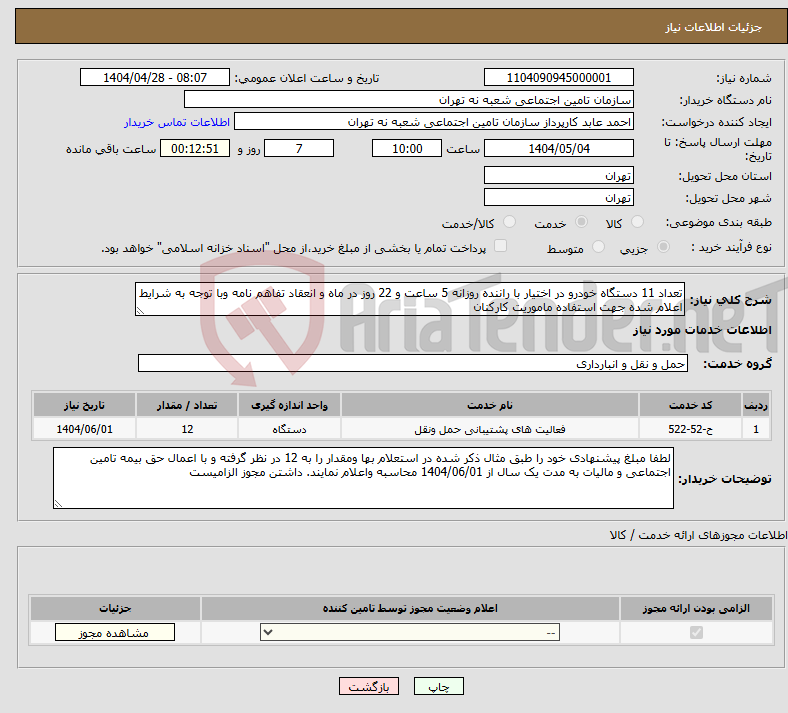Click the resize handle of توضیحات خریدار box
788x713 pixels.
[x=58, y=503]
